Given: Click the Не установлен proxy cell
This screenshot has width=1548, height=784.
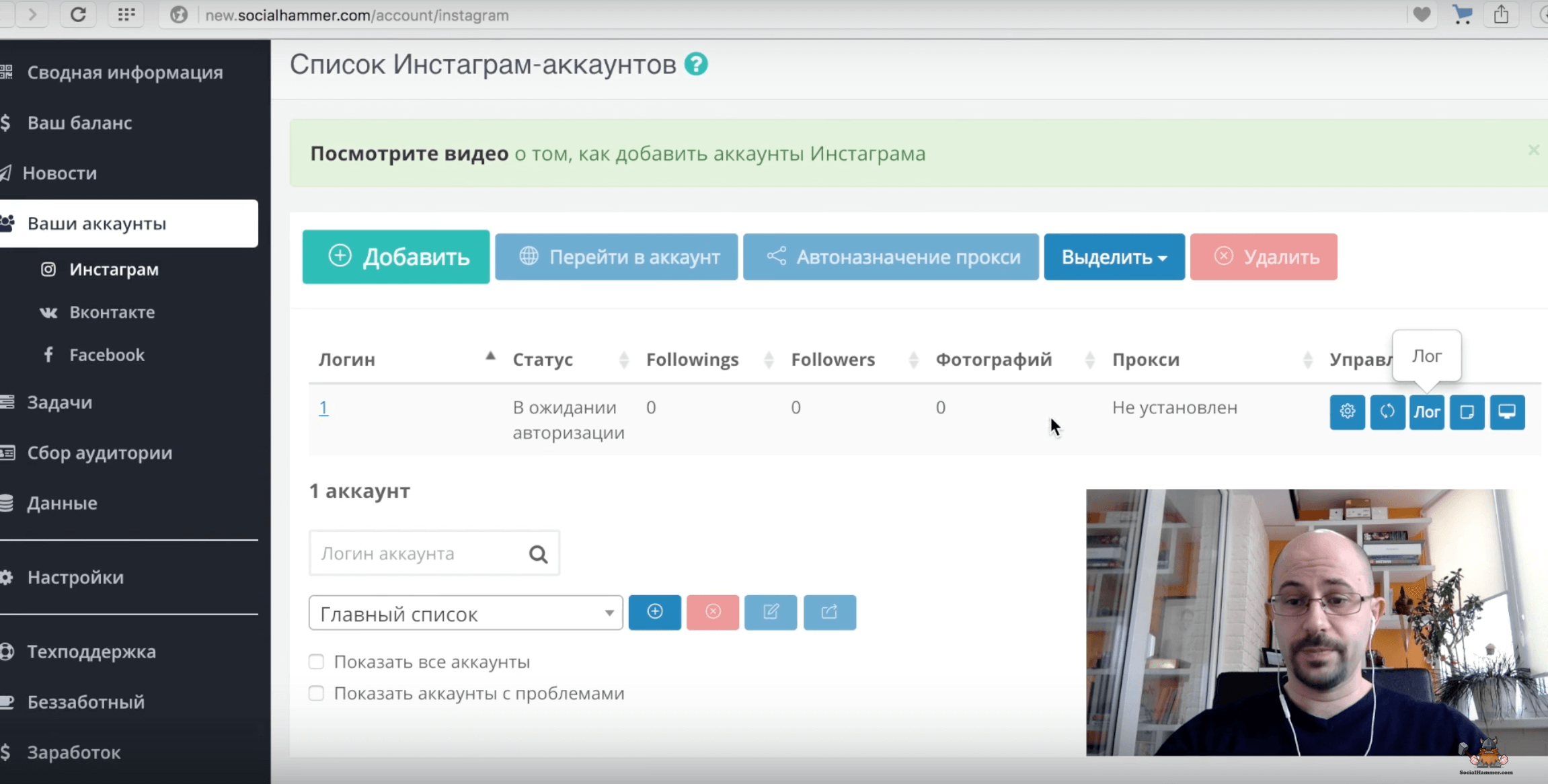Looking at the screenshot, I should [x=1174, y=407].
